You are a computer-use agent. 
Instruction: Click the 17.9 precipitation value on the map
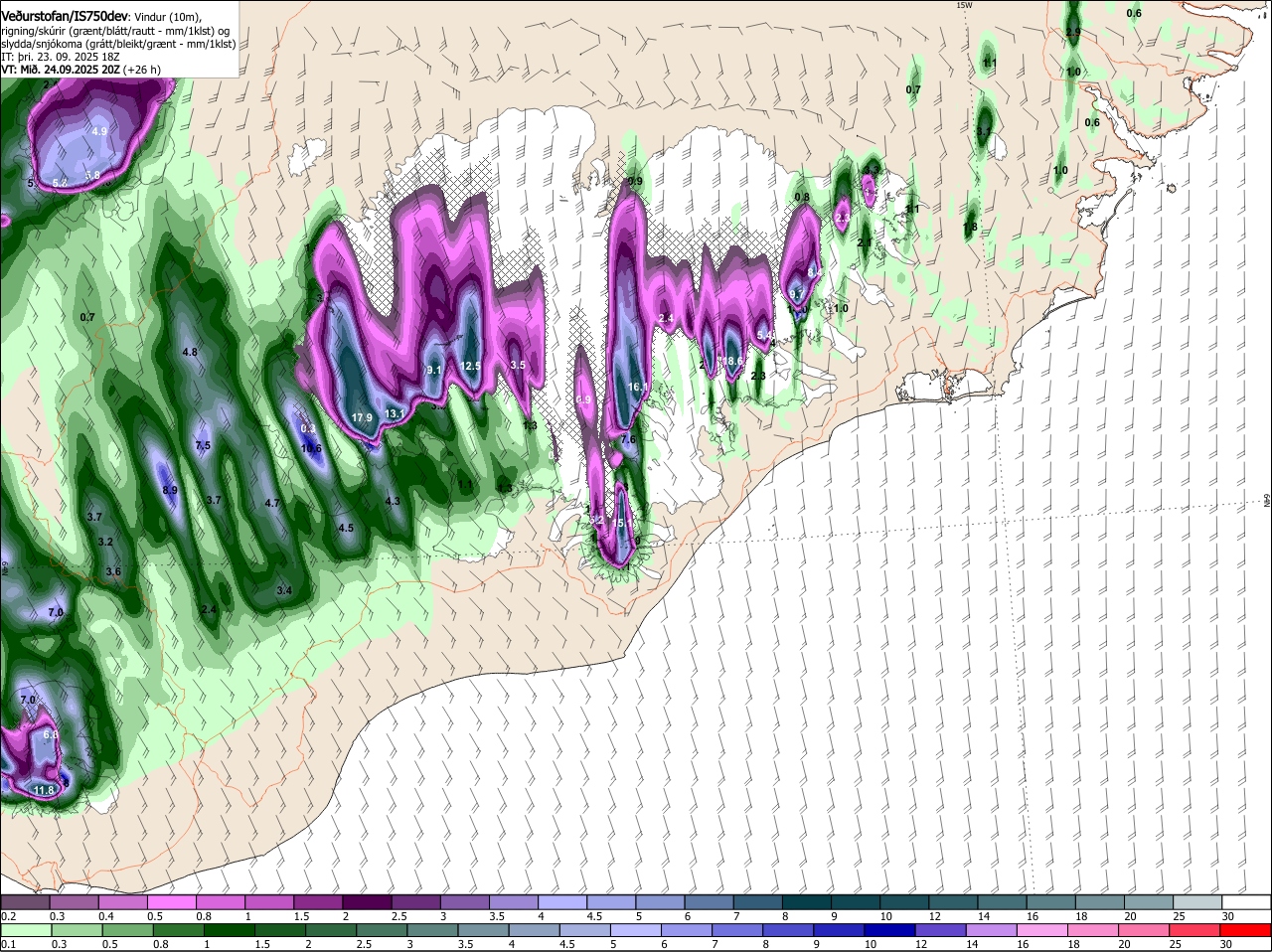[x=362, y=417]
